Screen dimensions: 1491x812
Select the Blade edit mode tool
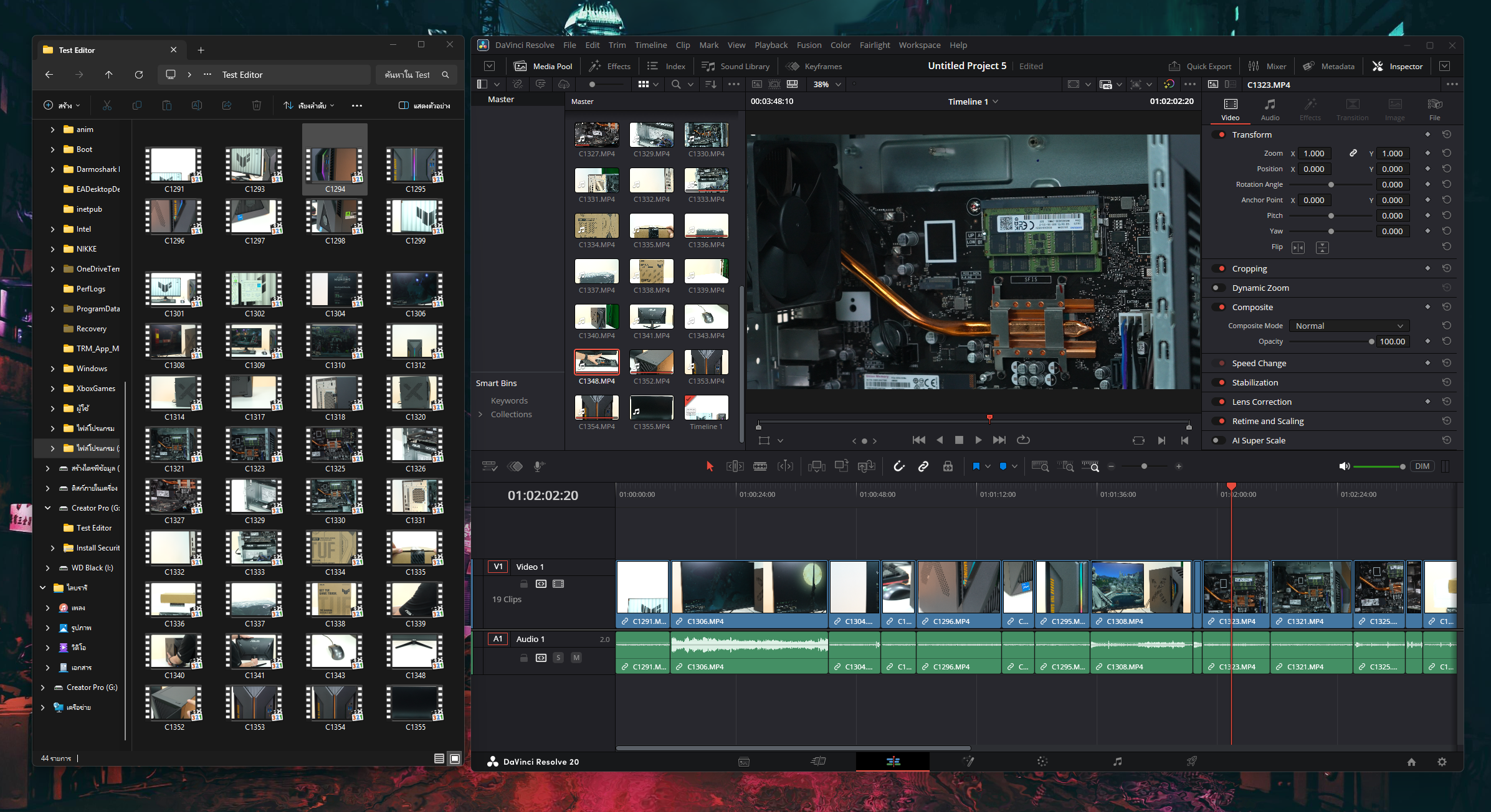(x=760, y=466)
